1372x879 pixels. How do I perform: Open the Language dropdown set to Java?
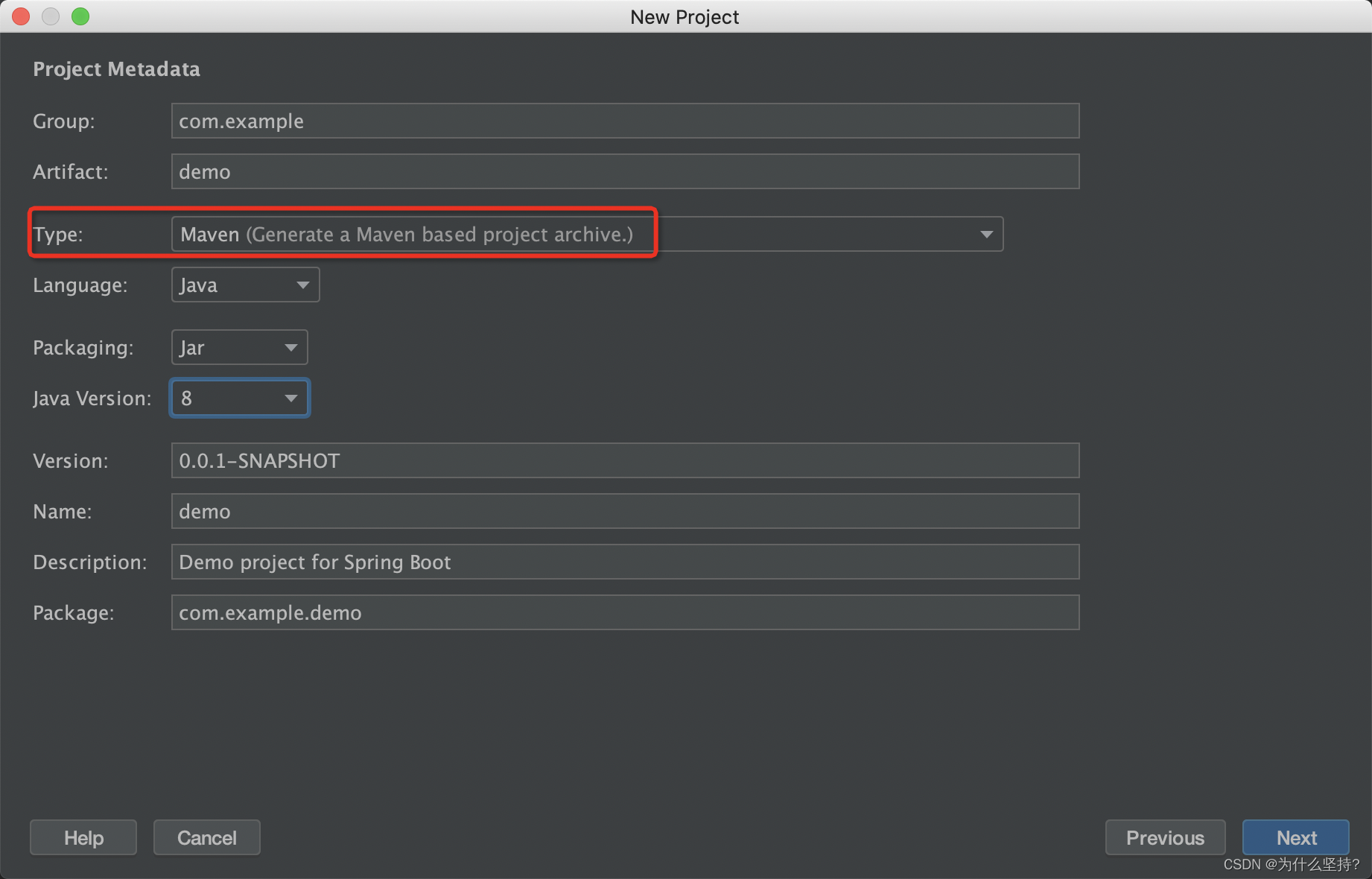click(x=245, y=285)
